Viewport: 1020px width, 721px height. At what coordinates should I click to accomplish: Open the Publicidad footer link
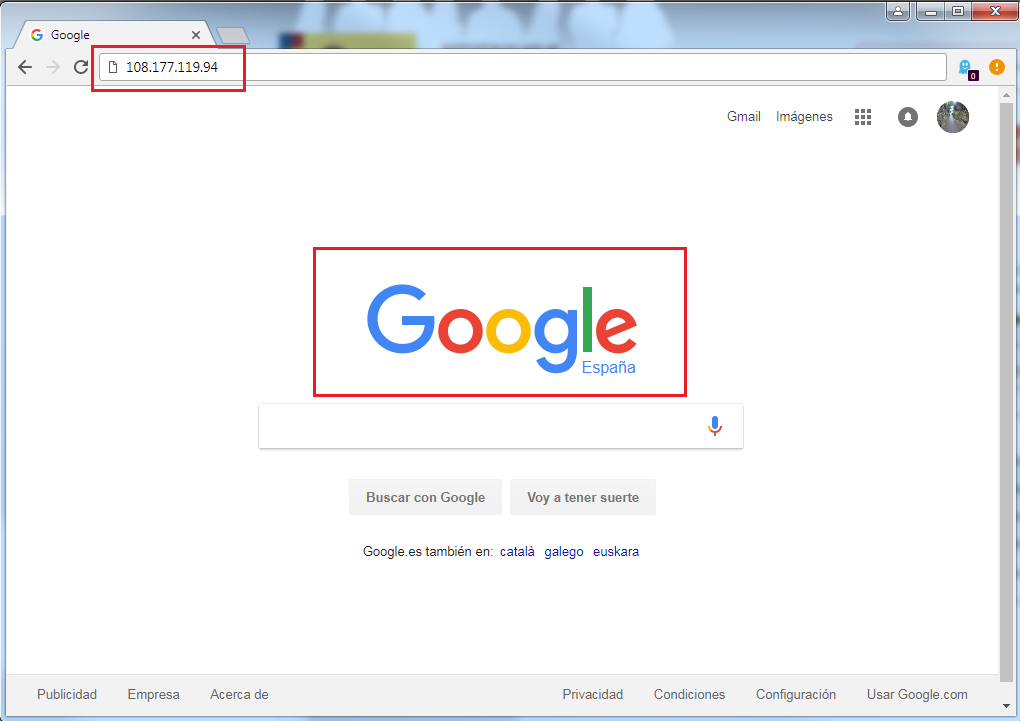tap(67, 694)
